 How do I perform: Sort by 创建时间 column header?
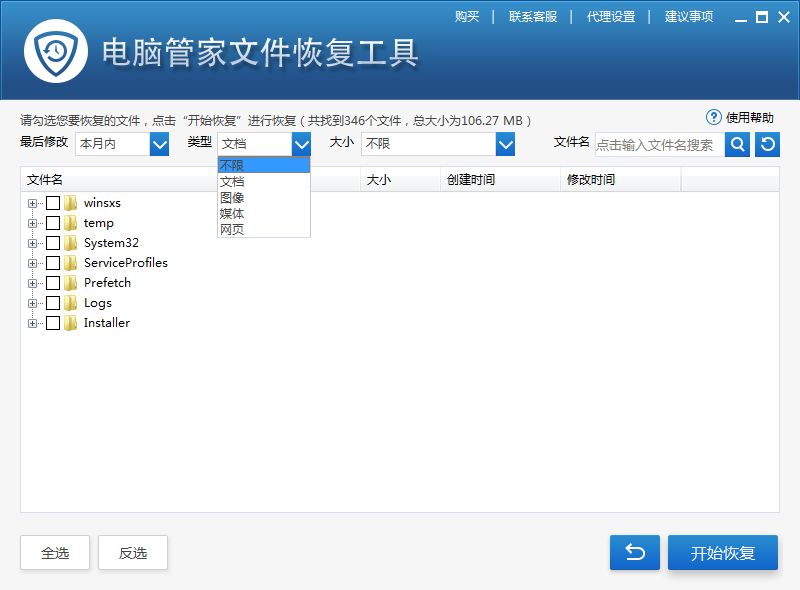point(500,180)
